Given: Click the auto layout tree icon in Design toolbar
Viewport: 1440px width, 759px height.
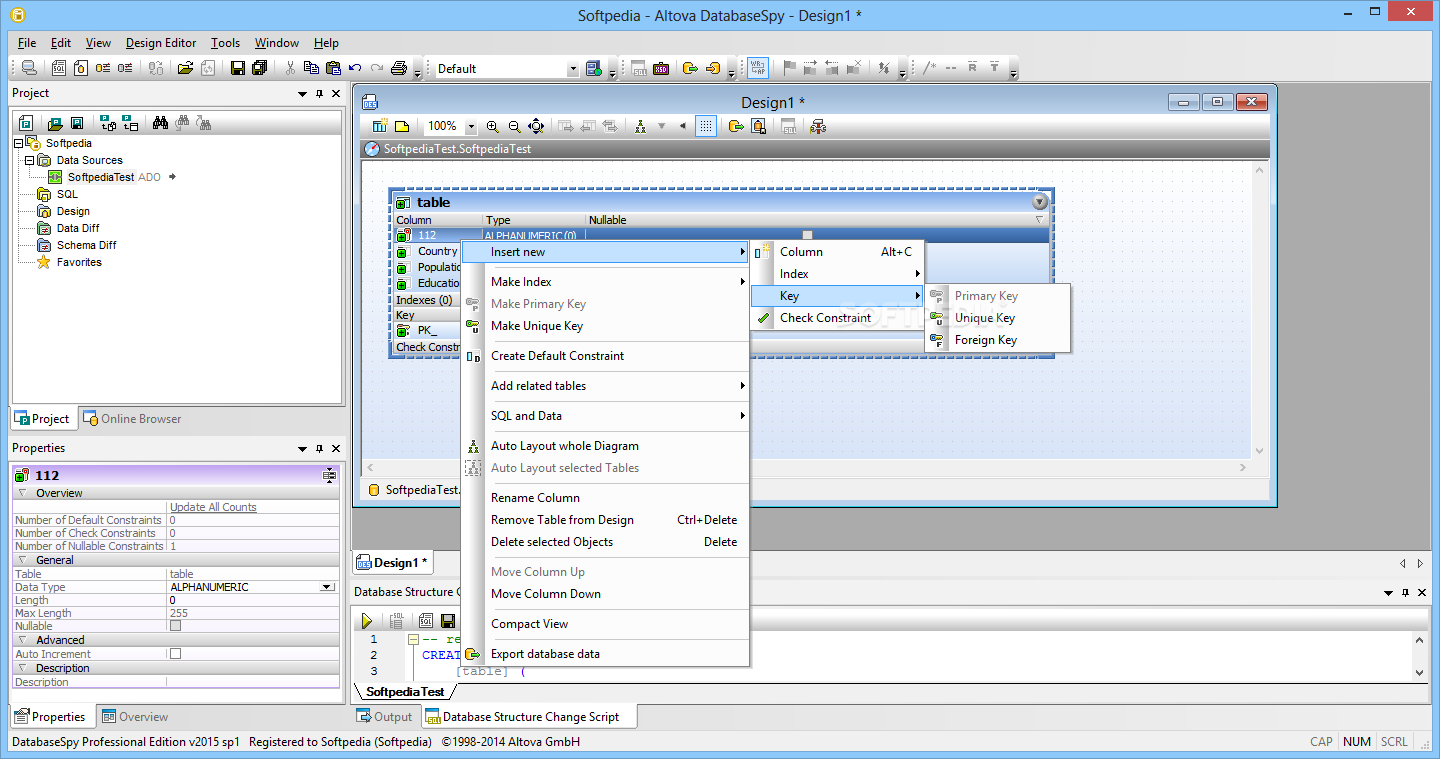Looking at the screenshot, I should pos(640,126).
